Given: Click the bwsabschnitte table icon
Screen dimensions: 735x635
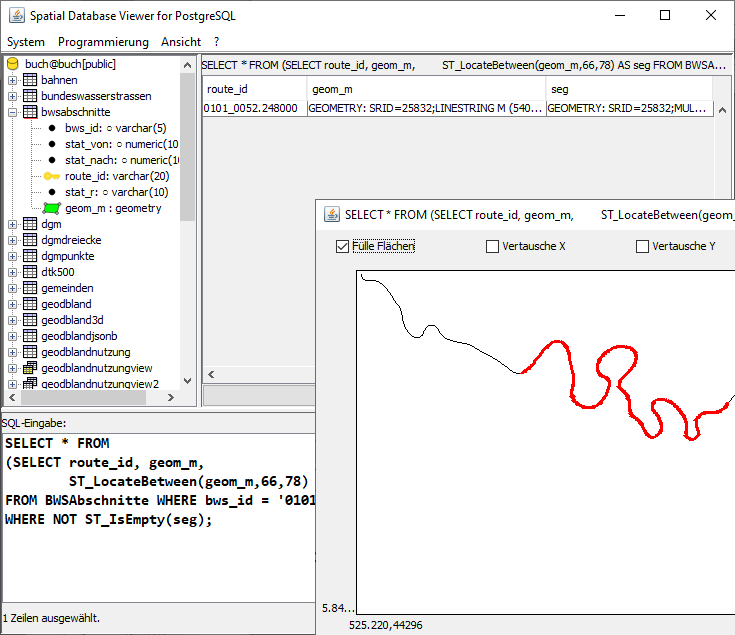Looking at the screenshot, I should (x=30, y=112).
